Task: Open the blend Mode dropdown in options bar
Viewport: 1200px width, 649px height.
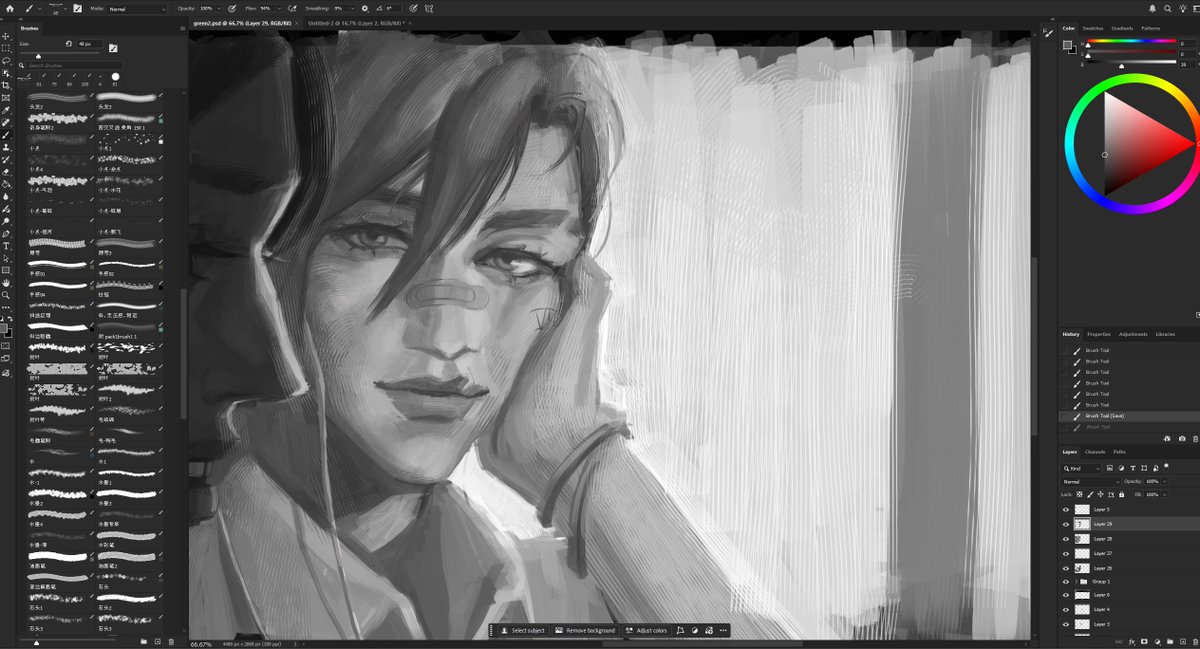Action: [x=136, y=8]
